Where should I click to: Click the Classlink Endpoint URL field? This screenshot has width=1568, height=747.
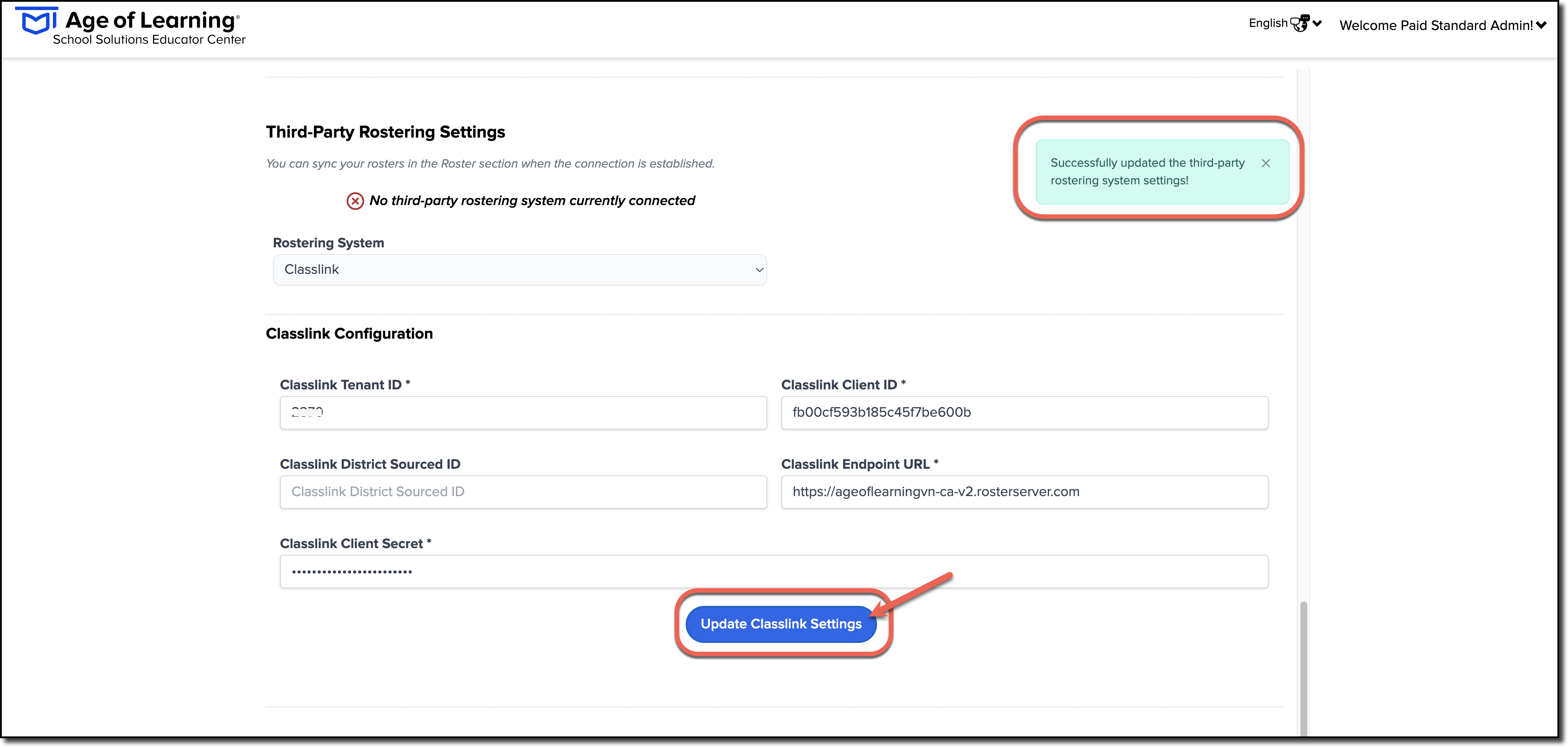click(x=1024, y=492)
